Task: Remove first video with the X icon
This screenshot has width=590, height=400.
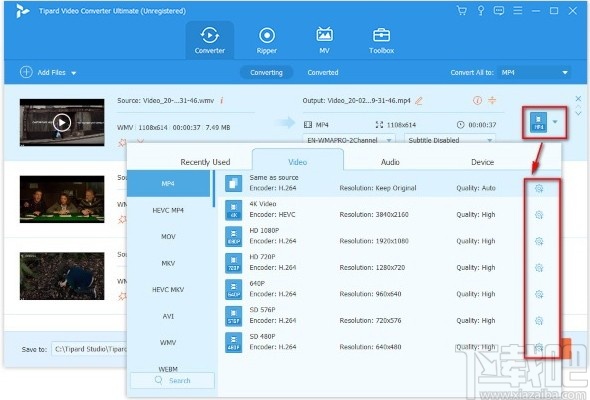Action: pos(578,99)
